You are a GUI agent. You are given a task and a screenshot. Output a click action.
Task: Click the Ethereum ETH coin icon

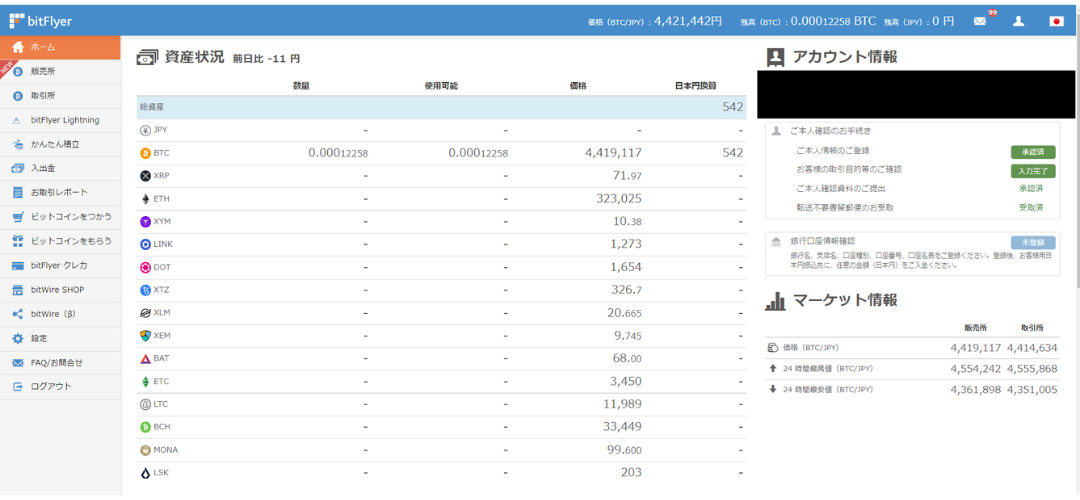145,199
